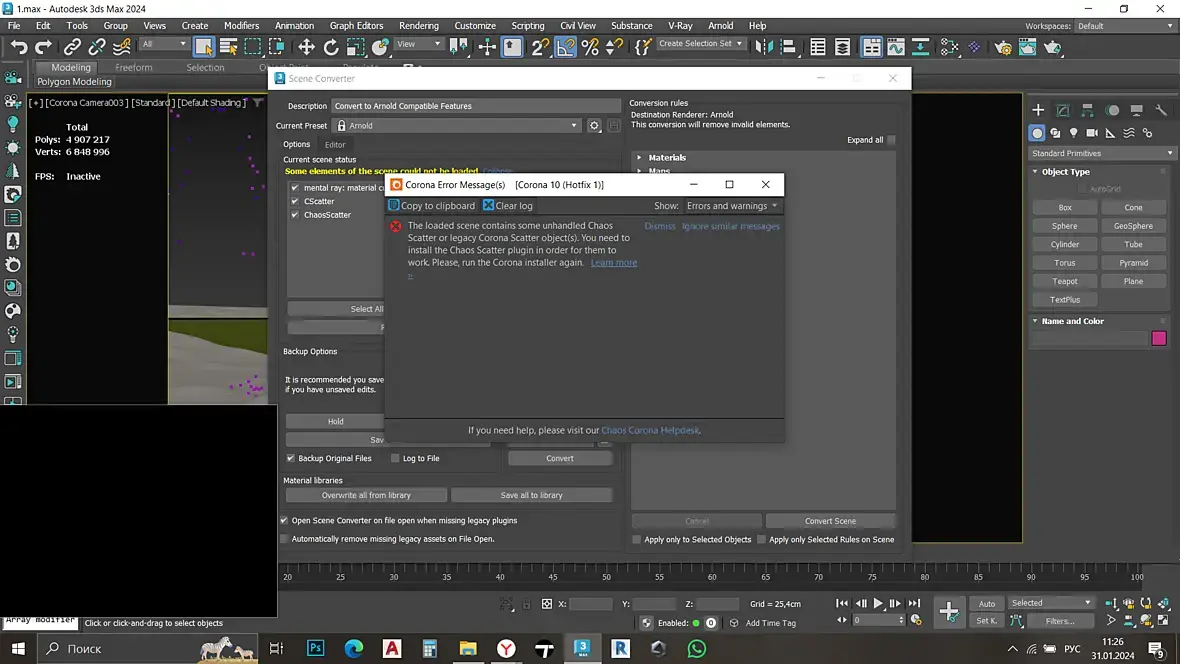The height and width of the screenshot is (664, 1180).
Task: Uncheck the mental ray material checkbox
Action: tap(295, 187)
